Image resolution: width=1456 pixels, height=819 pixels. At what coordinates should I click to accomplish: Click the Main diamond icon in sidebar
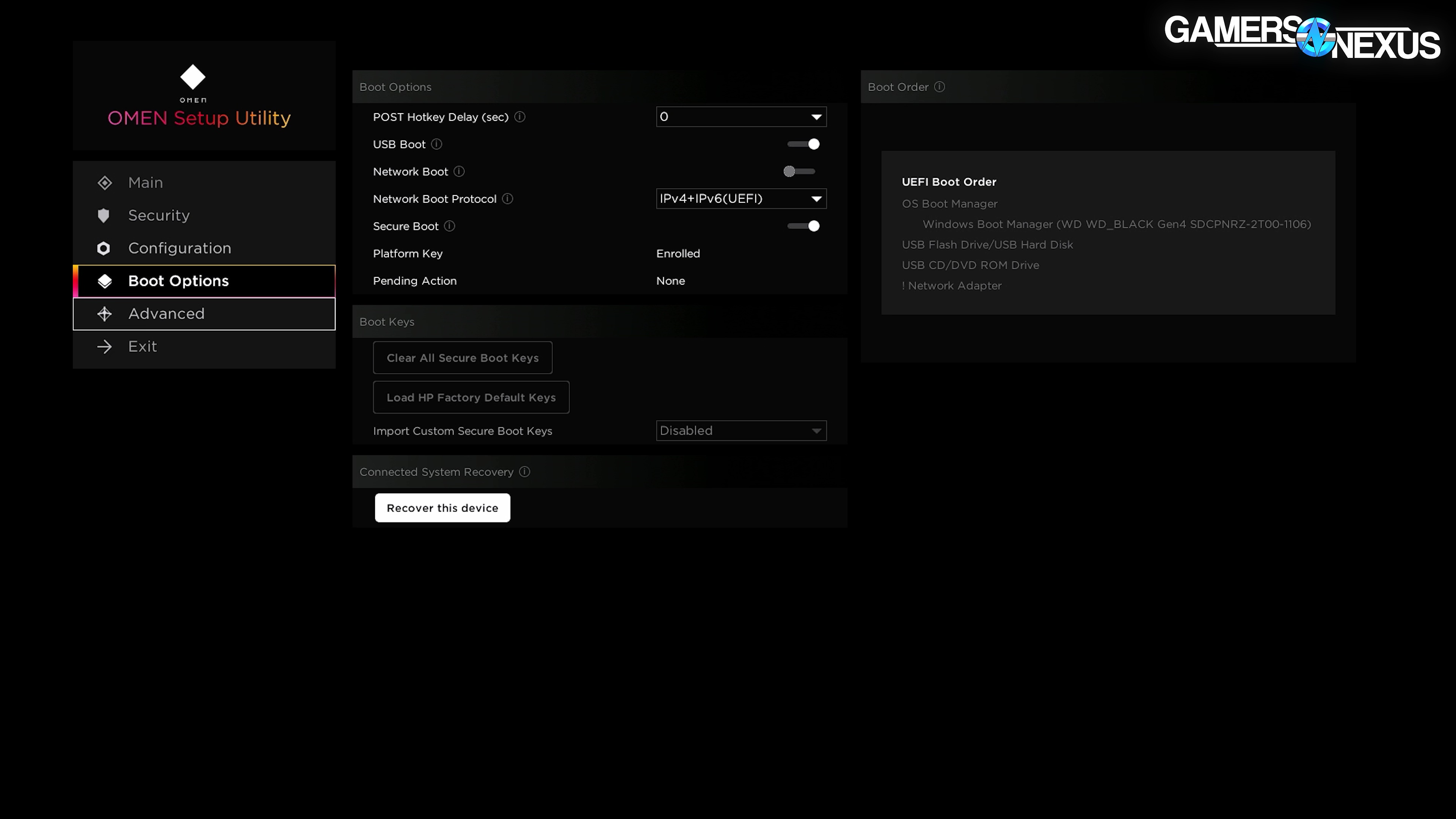[105, 182]
